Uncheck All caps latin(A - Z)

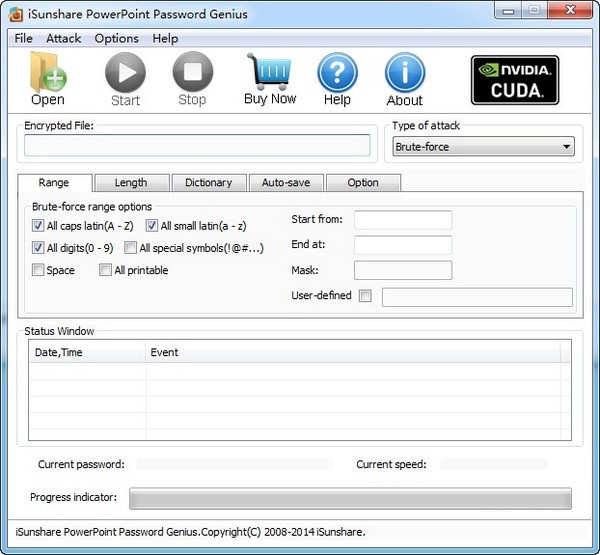tap(38, 225)
